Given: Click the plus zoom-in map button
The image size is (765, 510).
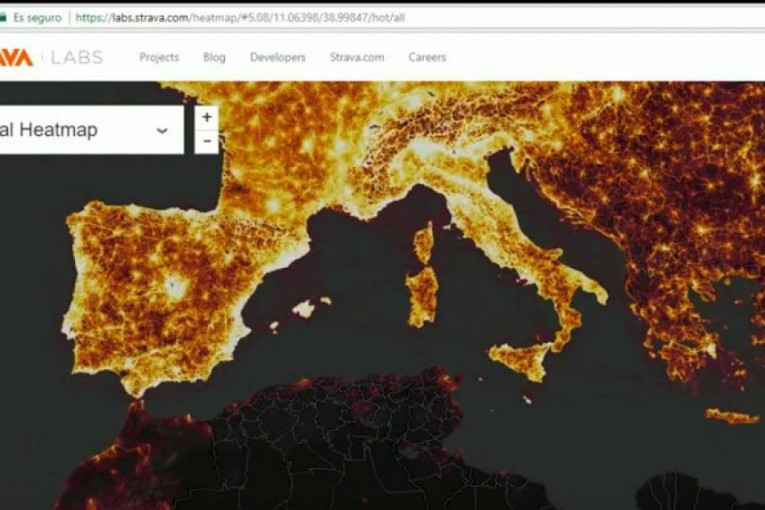Looking at the screenshot, I should [206, 117].
